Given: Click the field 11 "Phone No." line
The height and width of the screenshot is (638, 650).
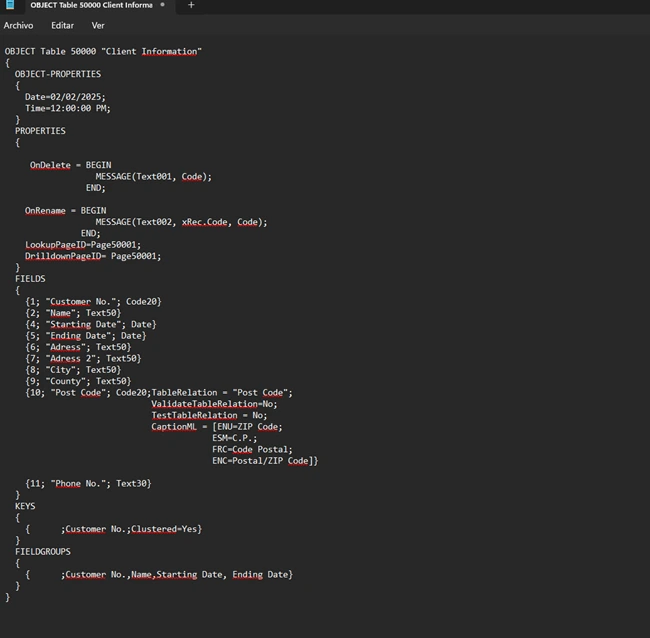Looking at the screenshot, I should click(88, 483).
